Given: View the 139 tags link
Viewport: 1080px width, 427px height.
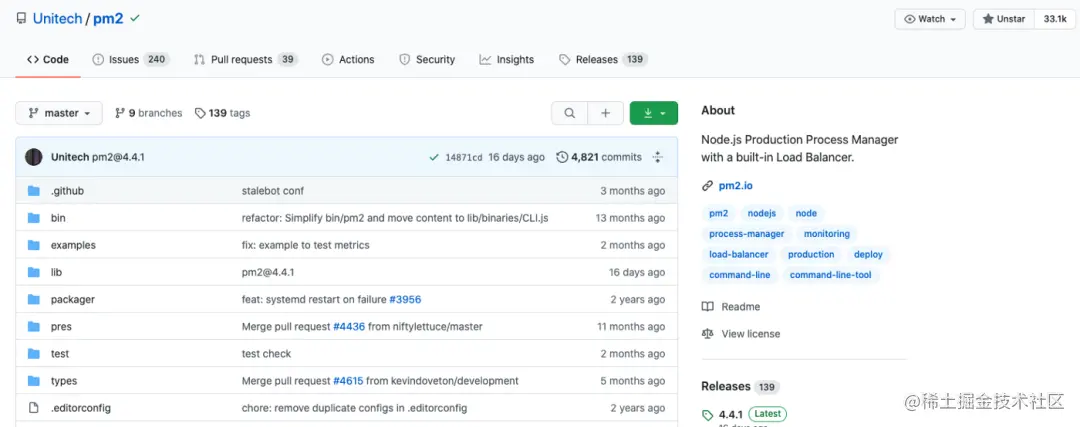Looking at the screenshot, I should (x=222, y=113).
